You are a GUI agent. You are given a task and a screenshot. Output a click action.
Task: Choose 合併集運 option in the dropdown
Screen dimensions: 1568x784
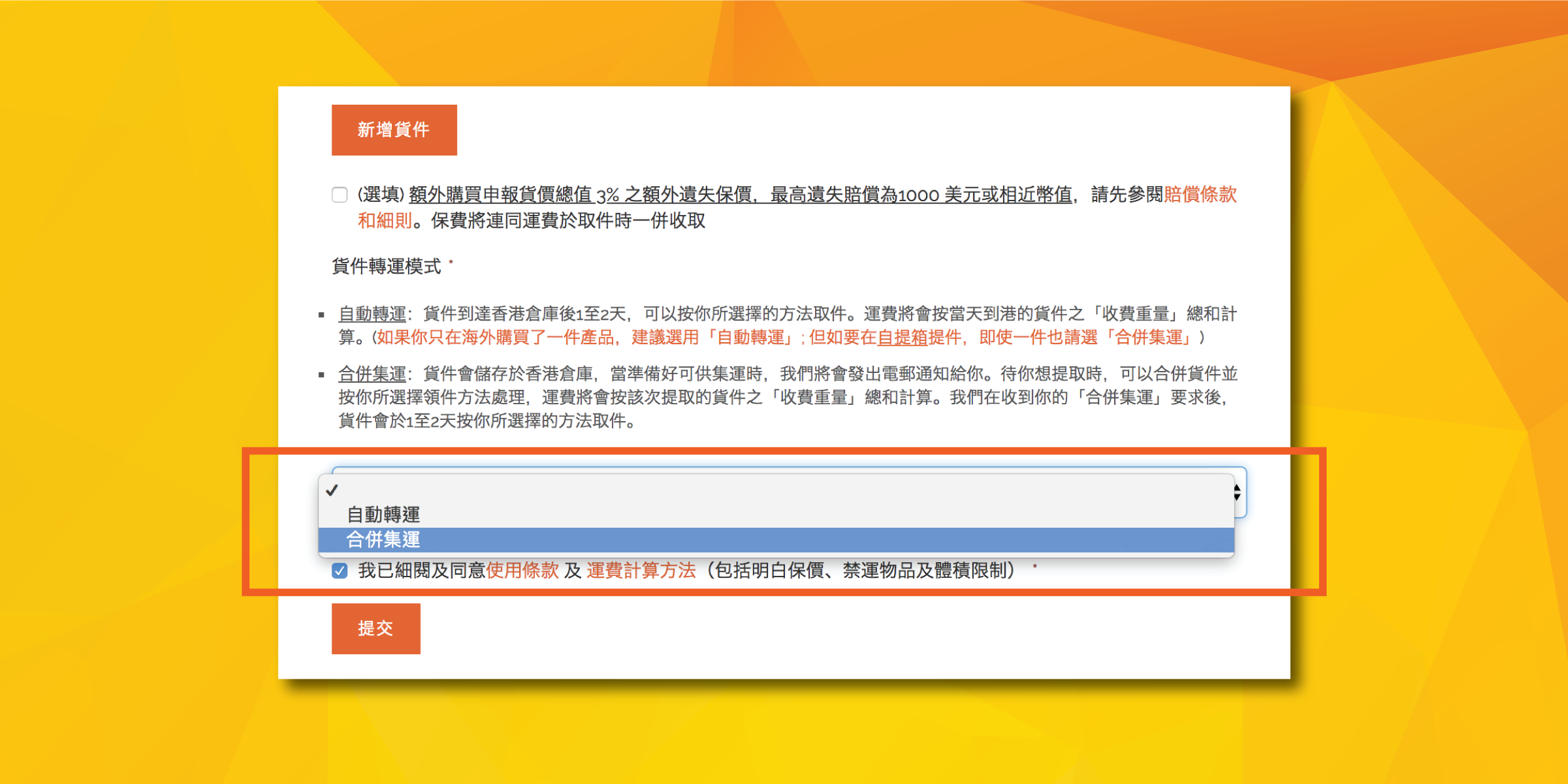tap(383, 540)
